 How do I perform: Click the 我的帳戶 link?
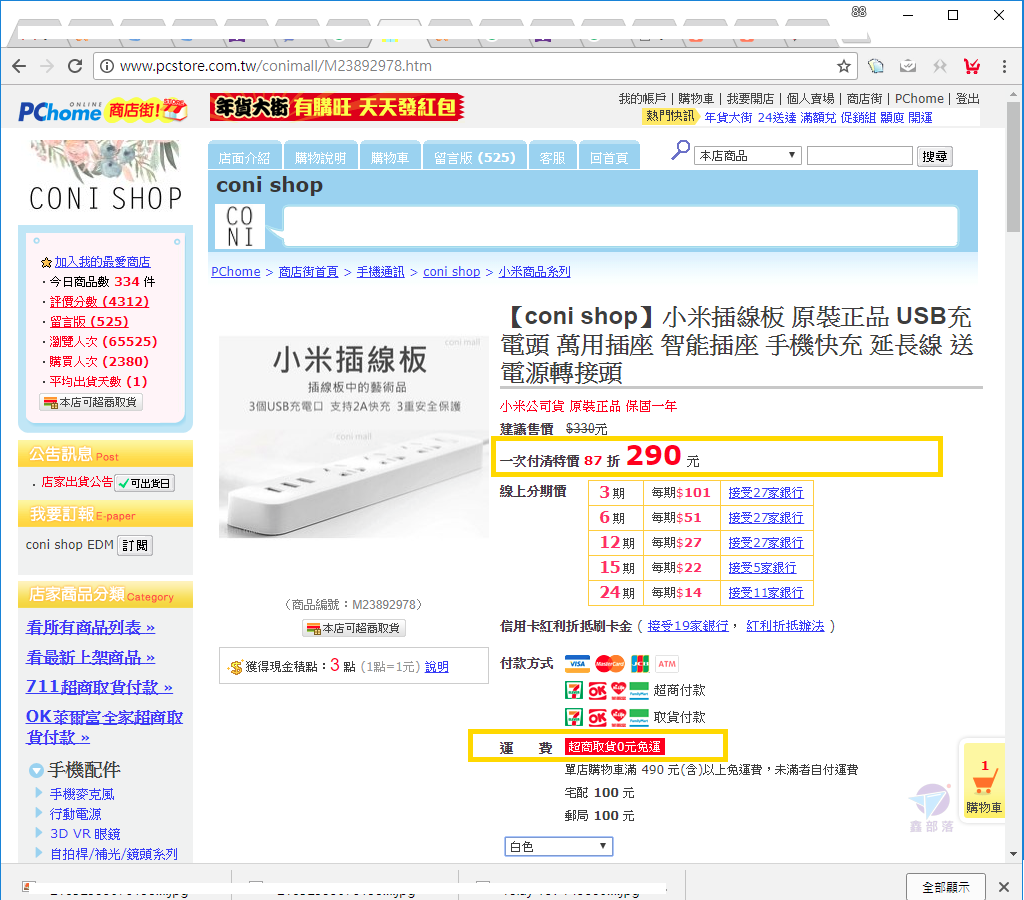click(643, 99)
